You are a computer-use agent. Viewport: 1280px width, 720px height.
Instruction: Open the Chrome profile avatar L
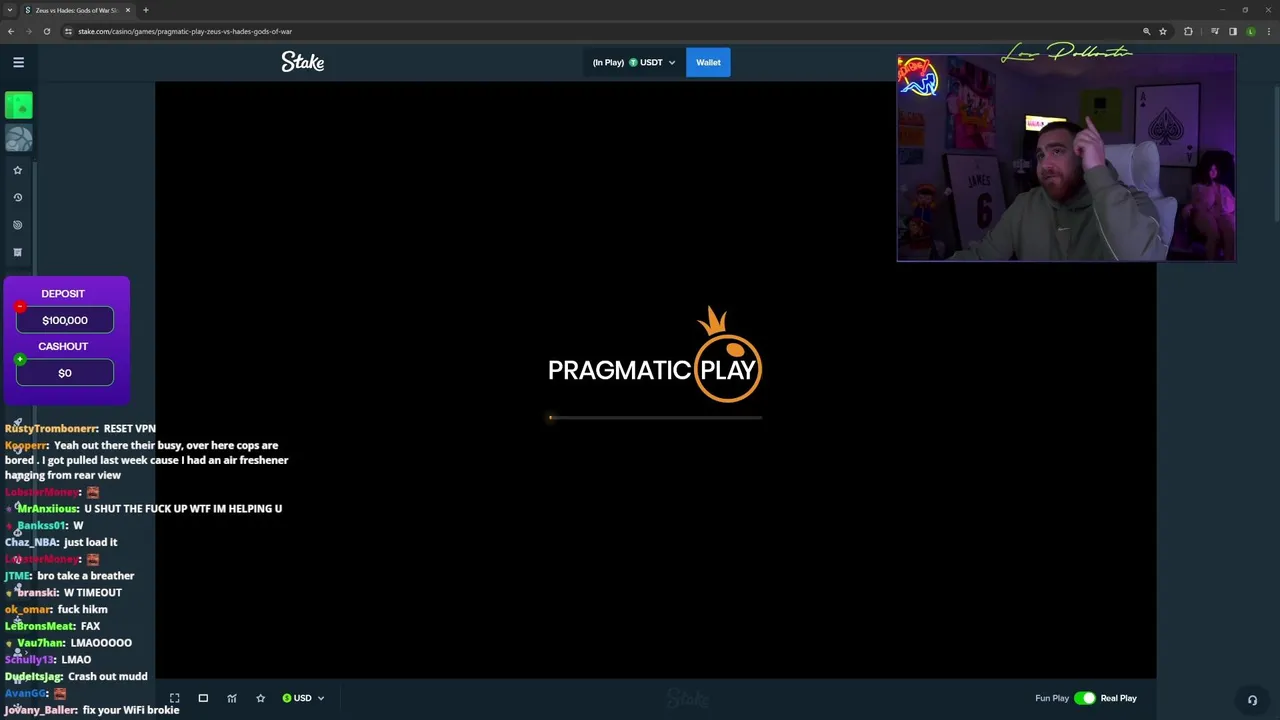(1251, 31)
